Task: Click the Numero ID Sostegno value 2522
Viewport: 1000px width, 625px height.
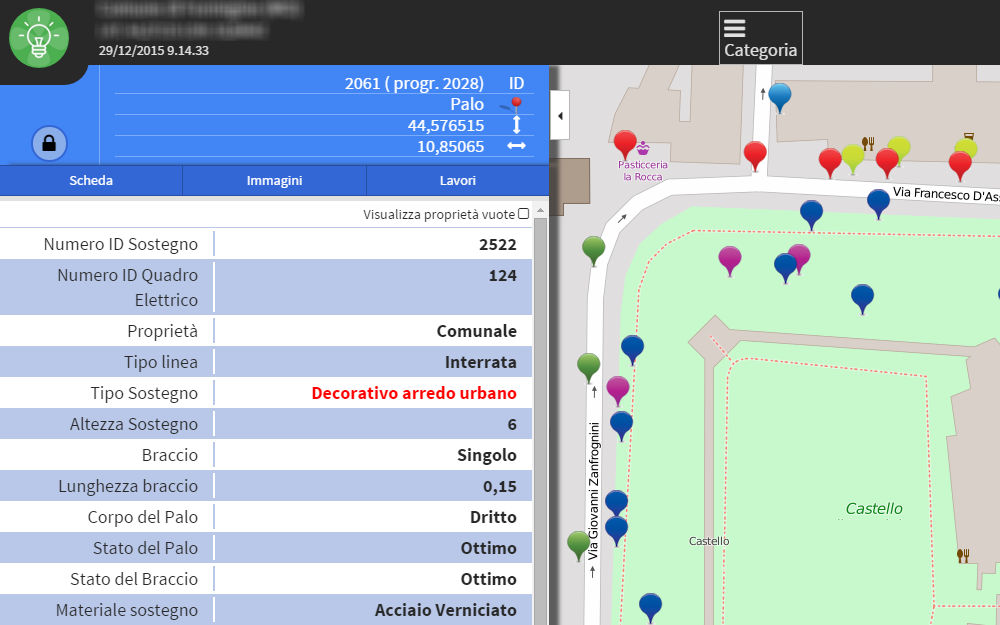Action: pos(497,244)
